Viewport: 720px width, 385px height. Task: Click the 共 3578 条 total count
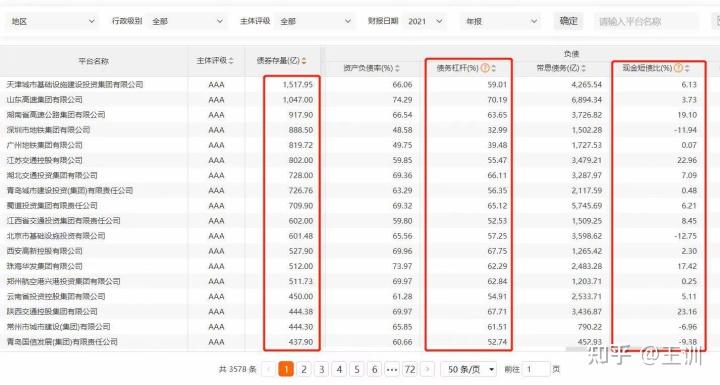(x=237, y=369)
